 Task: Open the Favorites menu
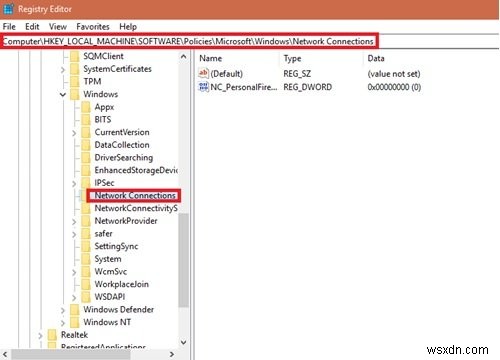click(x=93, y=27)
